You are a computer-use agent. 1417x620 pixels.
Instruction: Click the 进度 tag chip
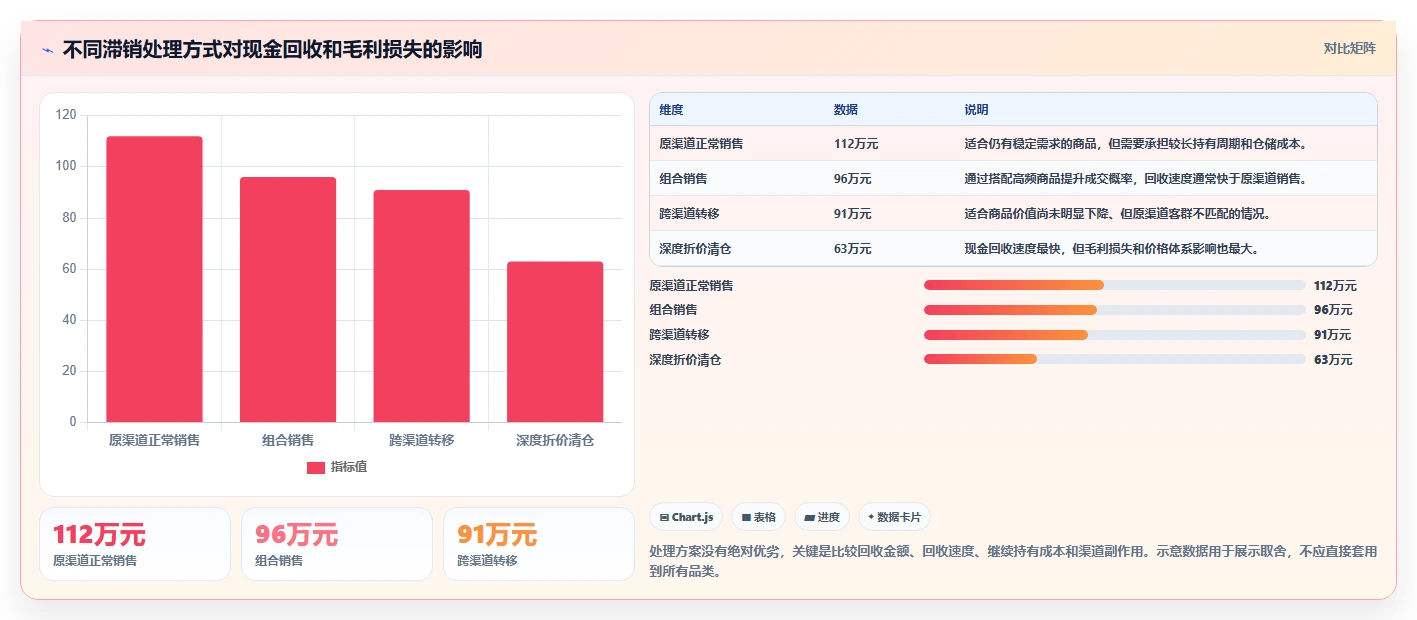click(822, 517)
